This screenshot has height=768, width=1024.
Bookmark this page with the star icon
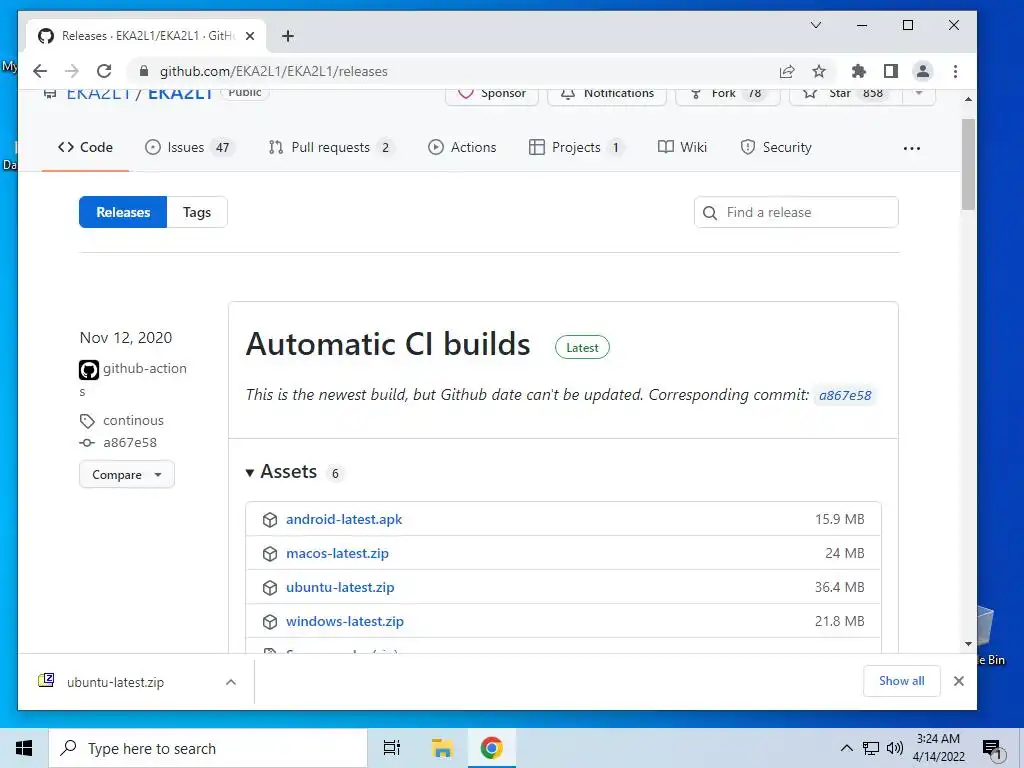click(x=819, y=71)
